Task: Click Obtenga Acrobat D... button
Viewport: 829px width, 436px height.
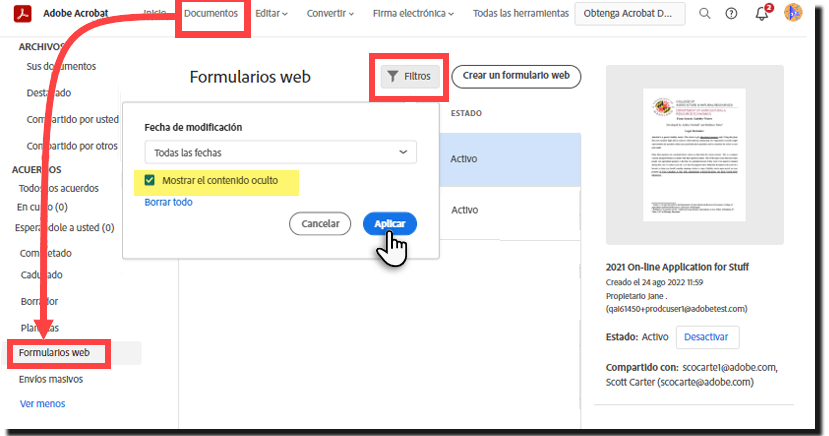Action: coord(630,14)
